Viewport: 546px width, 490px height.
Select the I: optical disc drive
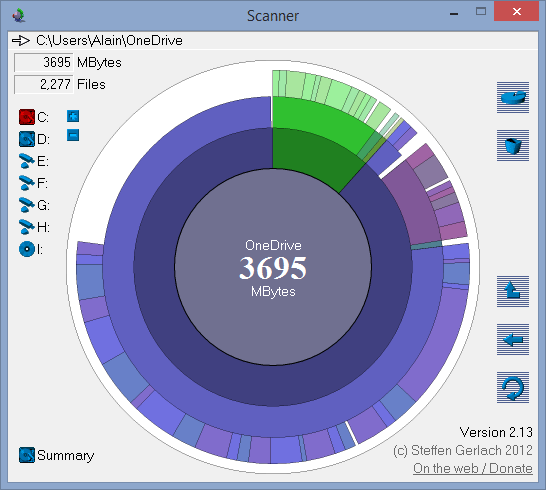[27, 249]
